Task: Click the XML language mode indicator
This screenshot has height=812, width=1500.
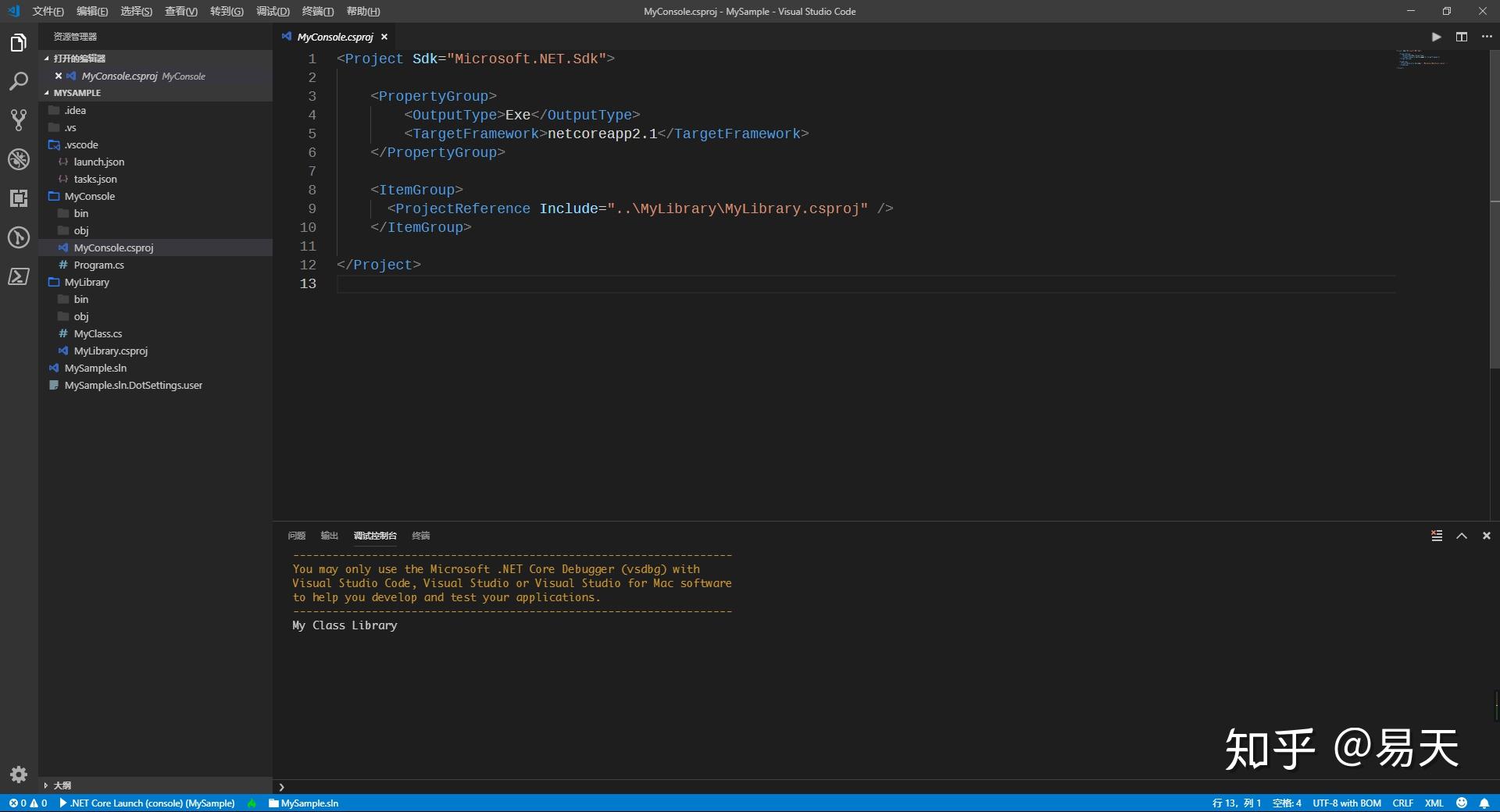Action: pyautogui.click(x=1434, y=803)
